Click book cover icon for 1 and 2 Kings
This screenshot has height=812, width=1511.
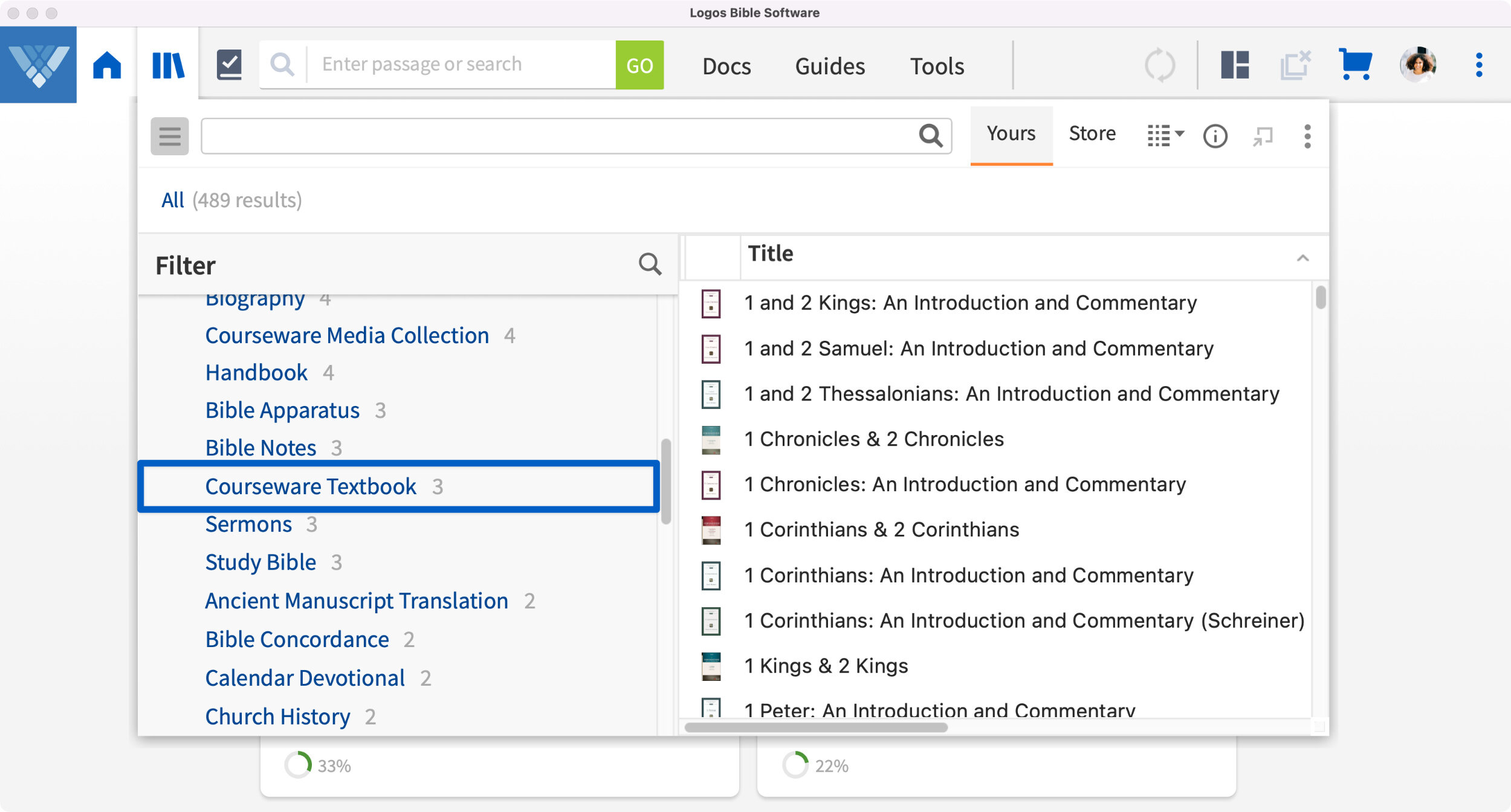coord(711,303)
